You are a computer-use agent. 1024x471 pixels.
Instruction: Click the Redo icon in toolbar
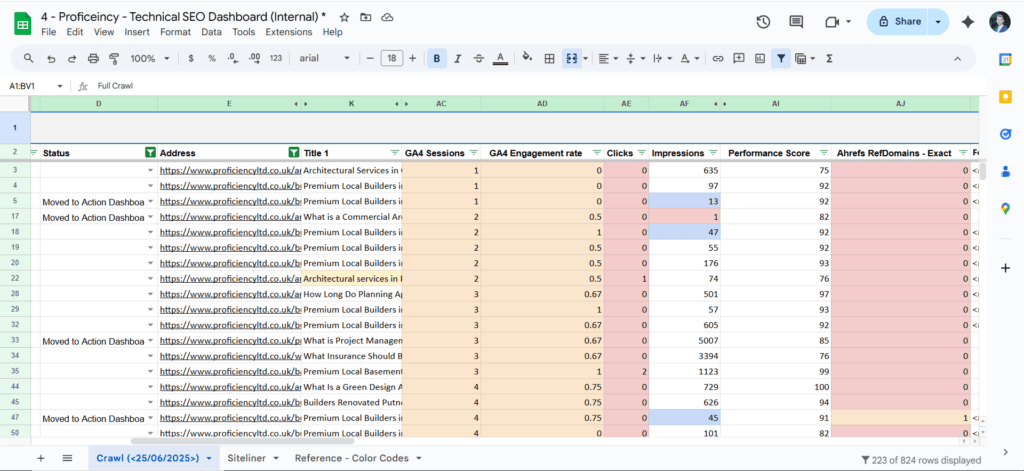[72, 59]
